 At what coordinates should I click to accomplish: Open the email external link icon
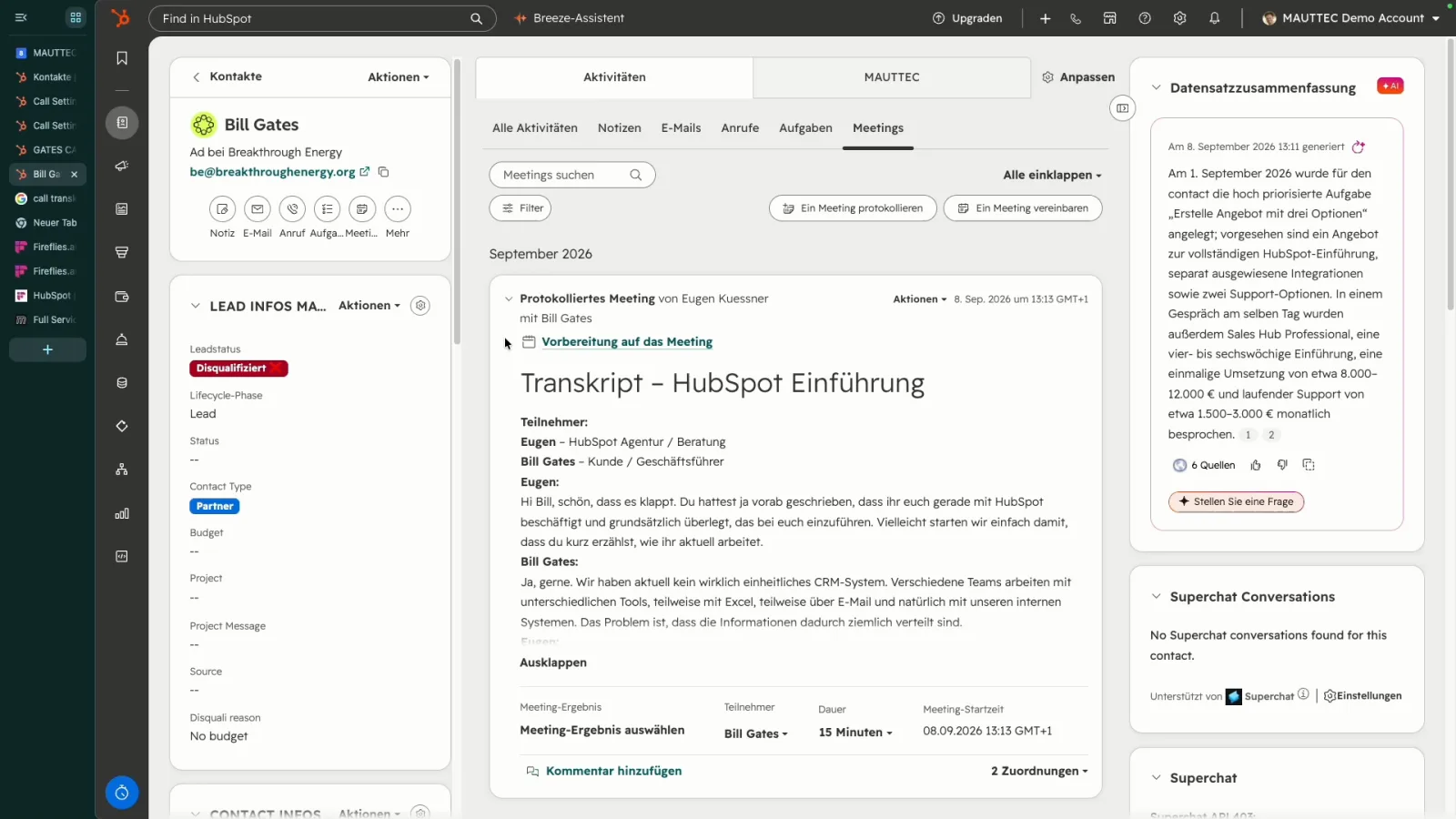tap(365, 171)
